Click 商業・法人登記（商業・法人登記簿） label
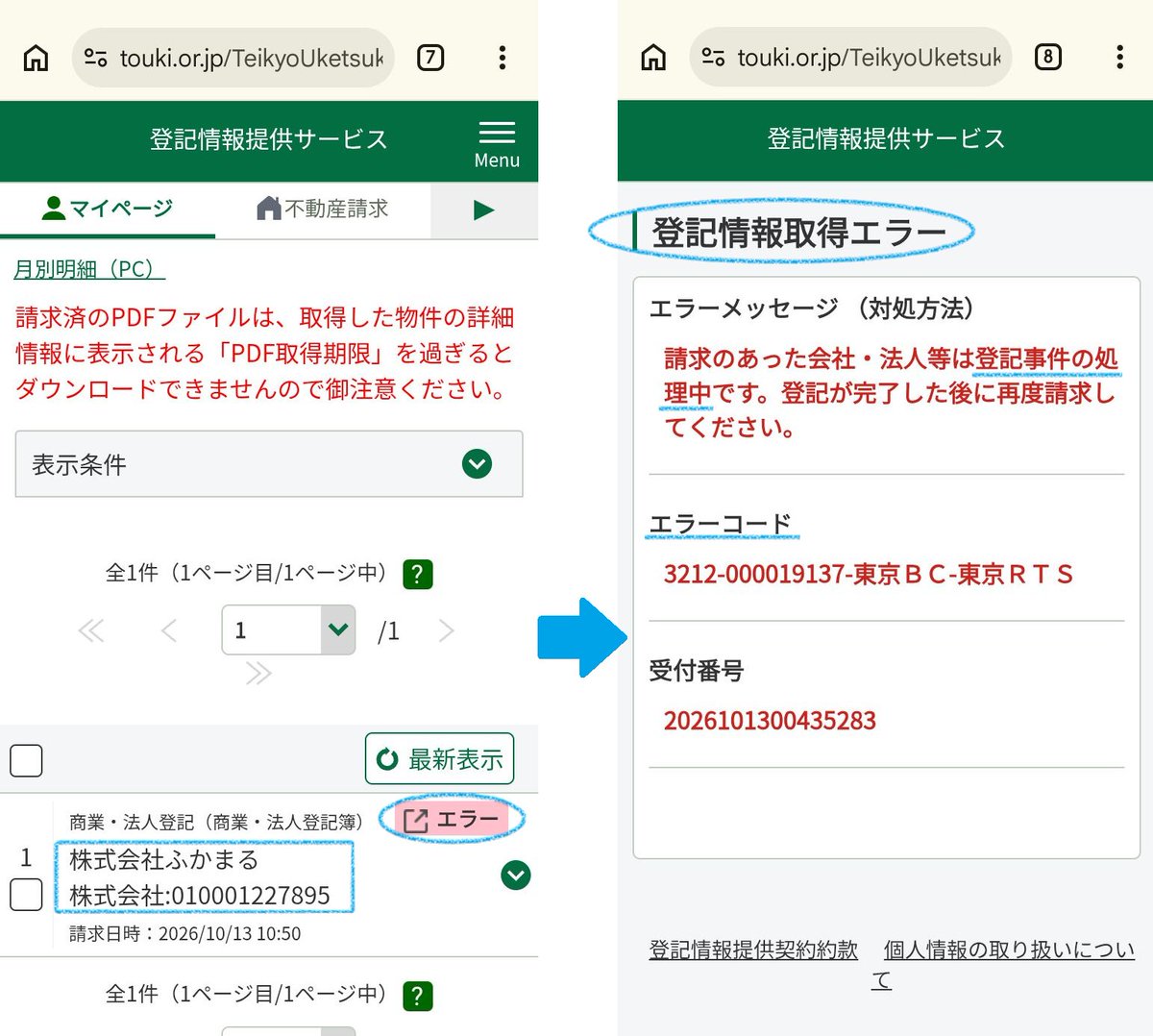This screenshot has width=1153, height=1036. [x=216, y=823]
